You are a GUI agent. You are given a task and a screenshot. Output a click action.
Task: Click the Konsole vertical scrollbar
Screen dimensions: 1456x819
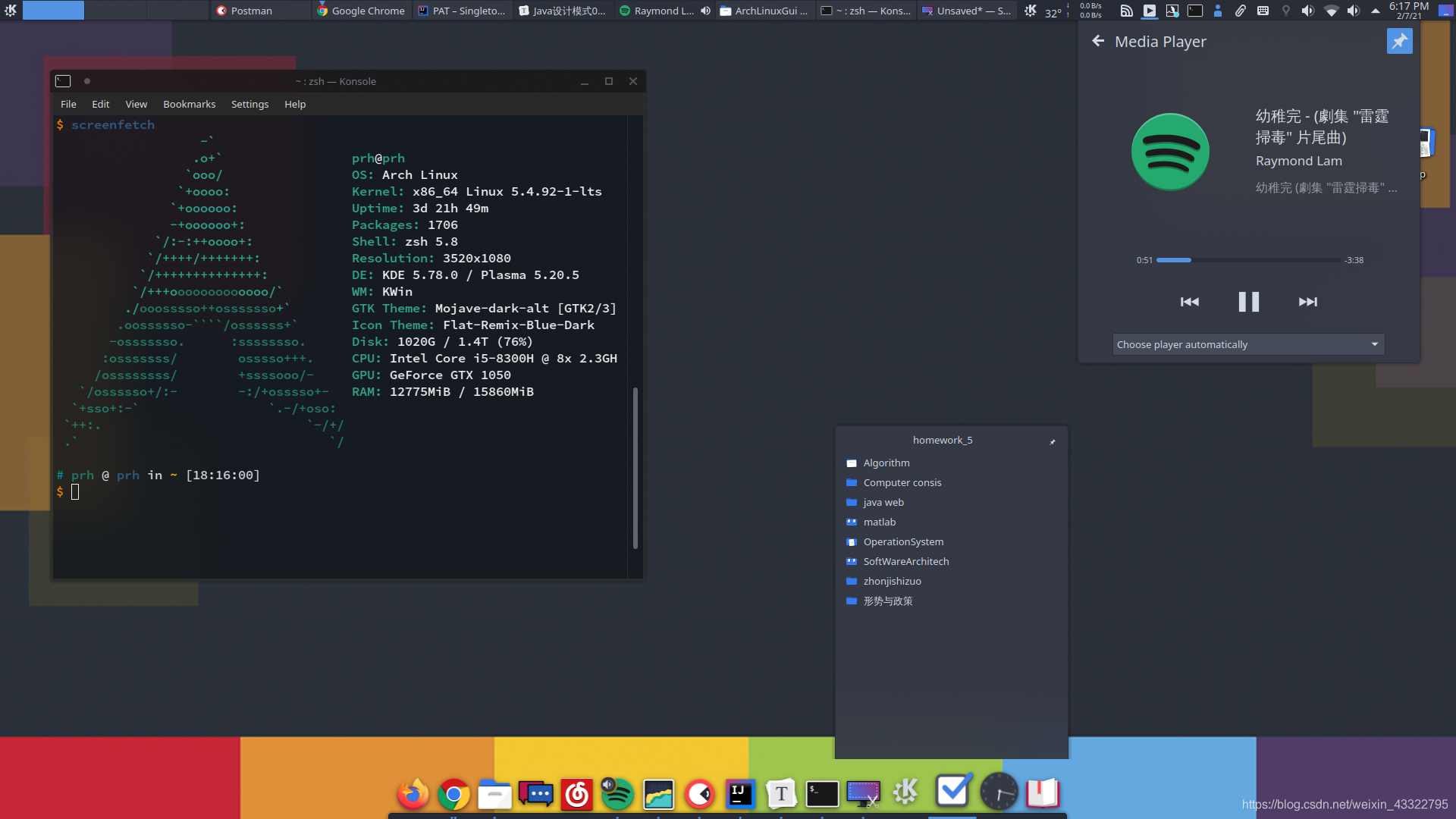coord(635,468)
